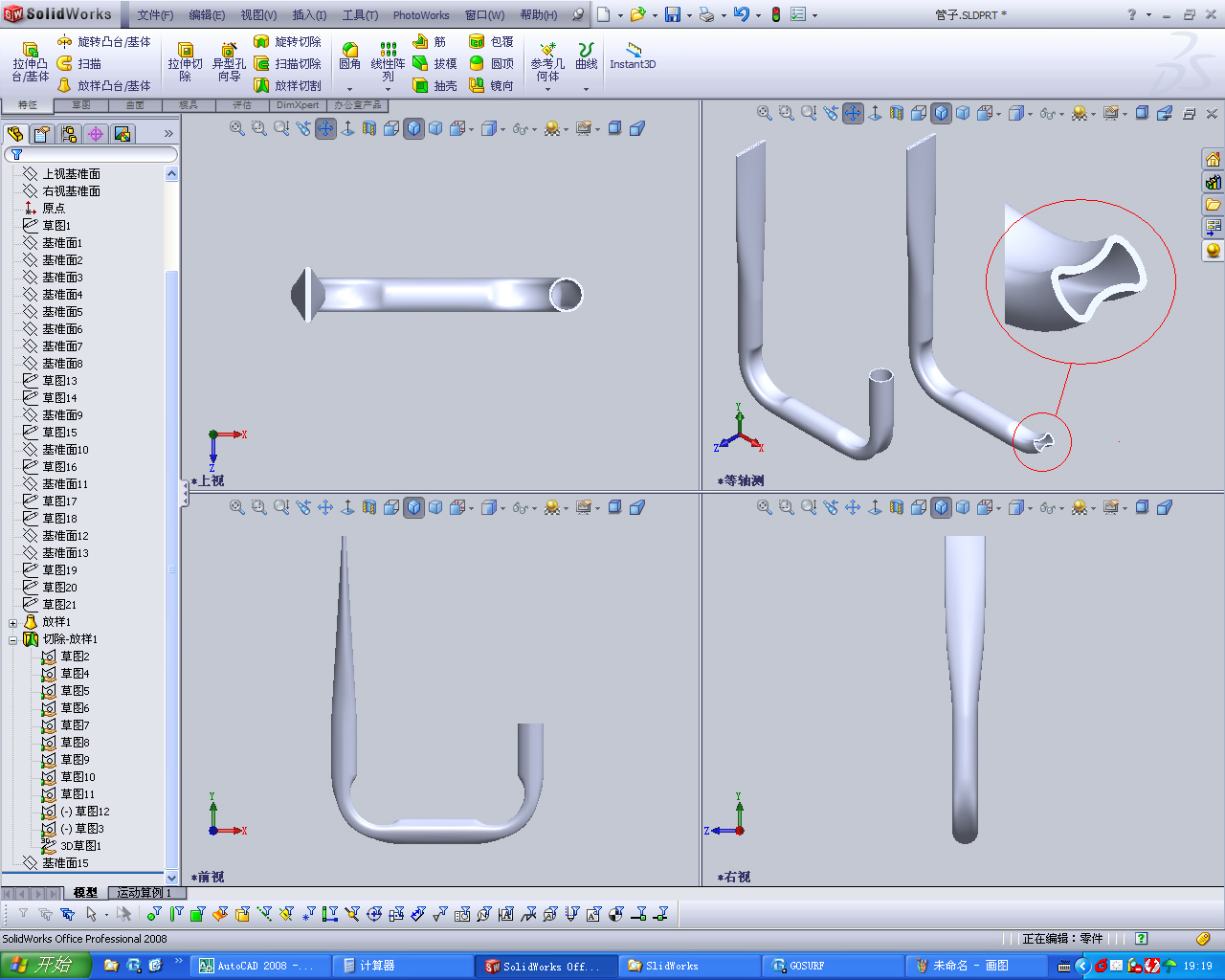Open the ConfigurationManager tab icon
Image resolution: width=1225 pixels, height=980 pixels.
(x=69, y=134)
